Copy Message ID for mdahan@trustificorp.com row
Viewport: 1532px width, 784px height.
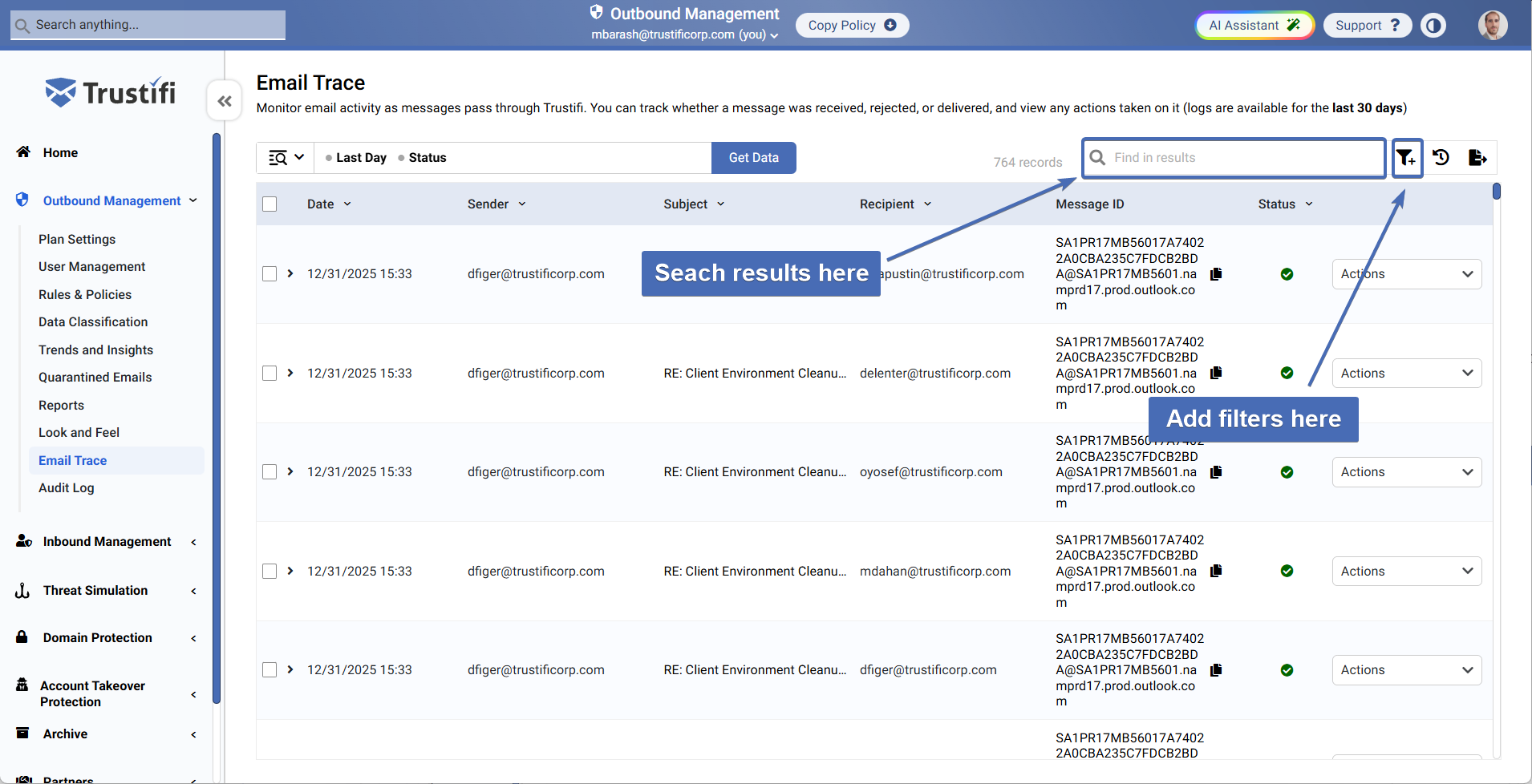(x=1216, y=571)
